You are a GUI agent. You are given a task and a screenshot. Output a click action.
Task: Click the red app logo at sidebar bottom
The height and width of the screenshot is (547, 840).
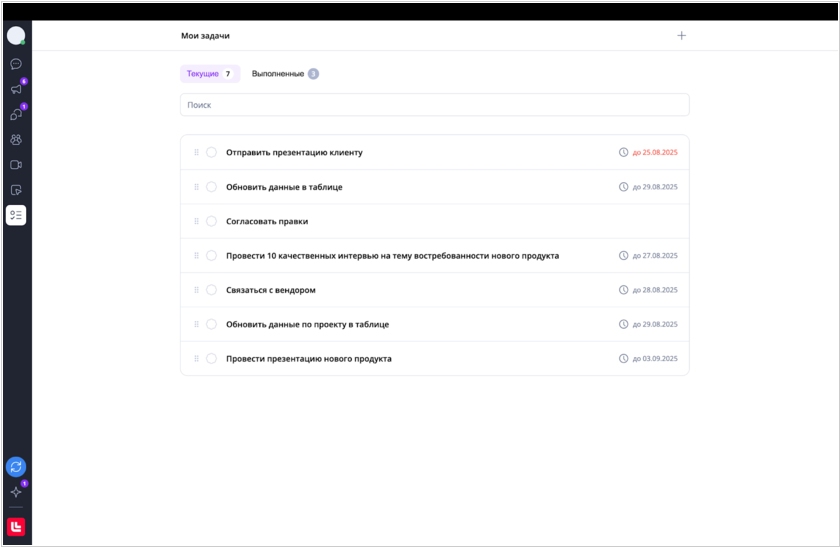pos(16,526)
